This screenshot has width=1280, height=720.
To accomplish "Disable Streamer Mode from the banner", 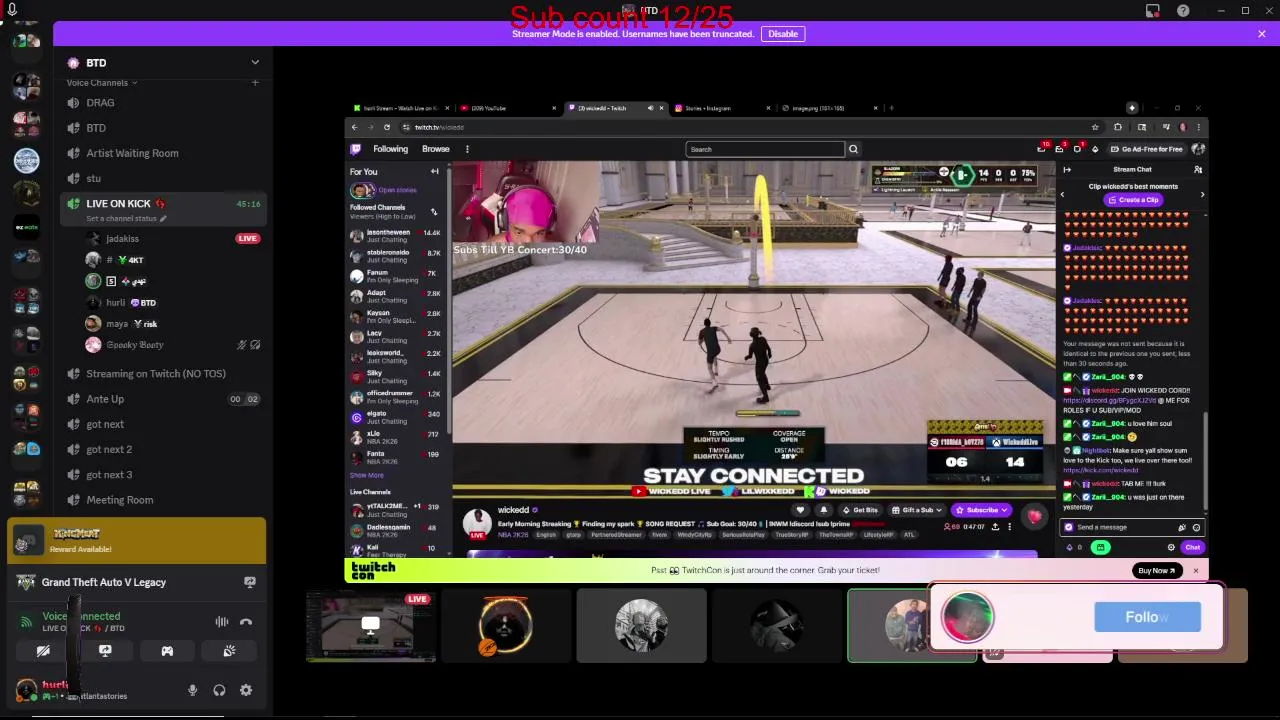I will (x=783, y=34).
